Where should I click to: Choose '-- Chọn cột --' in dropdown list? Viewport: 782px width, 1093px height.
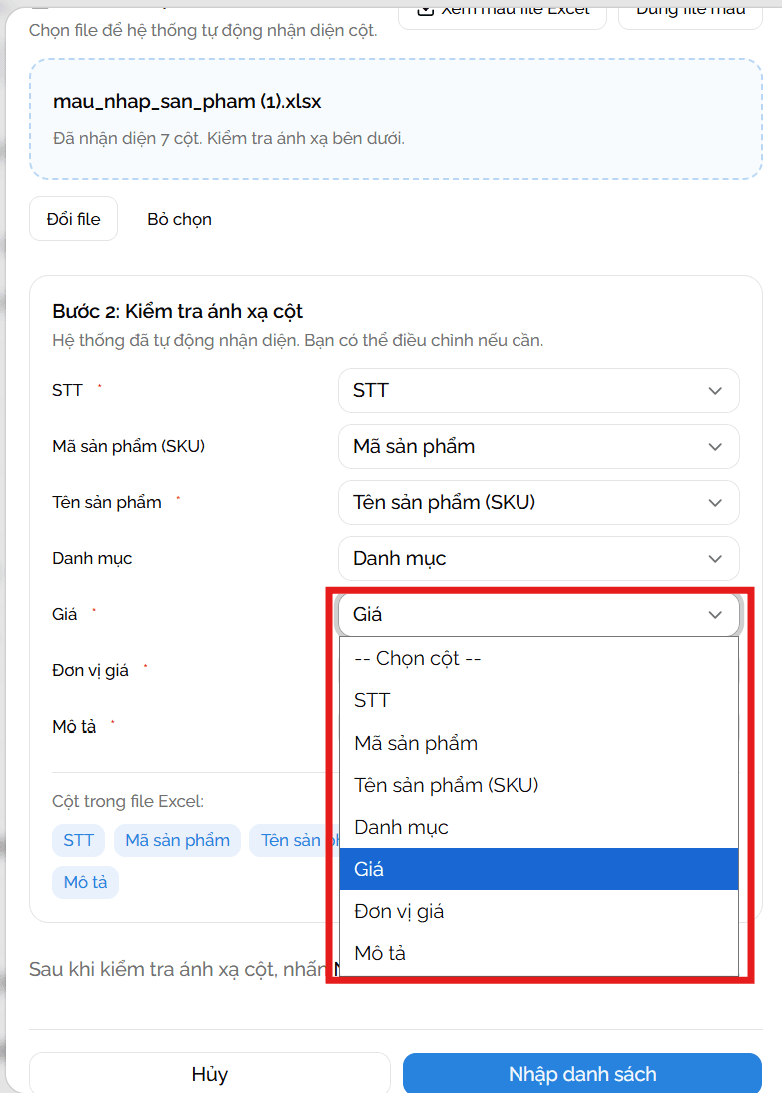pos(538,658)
